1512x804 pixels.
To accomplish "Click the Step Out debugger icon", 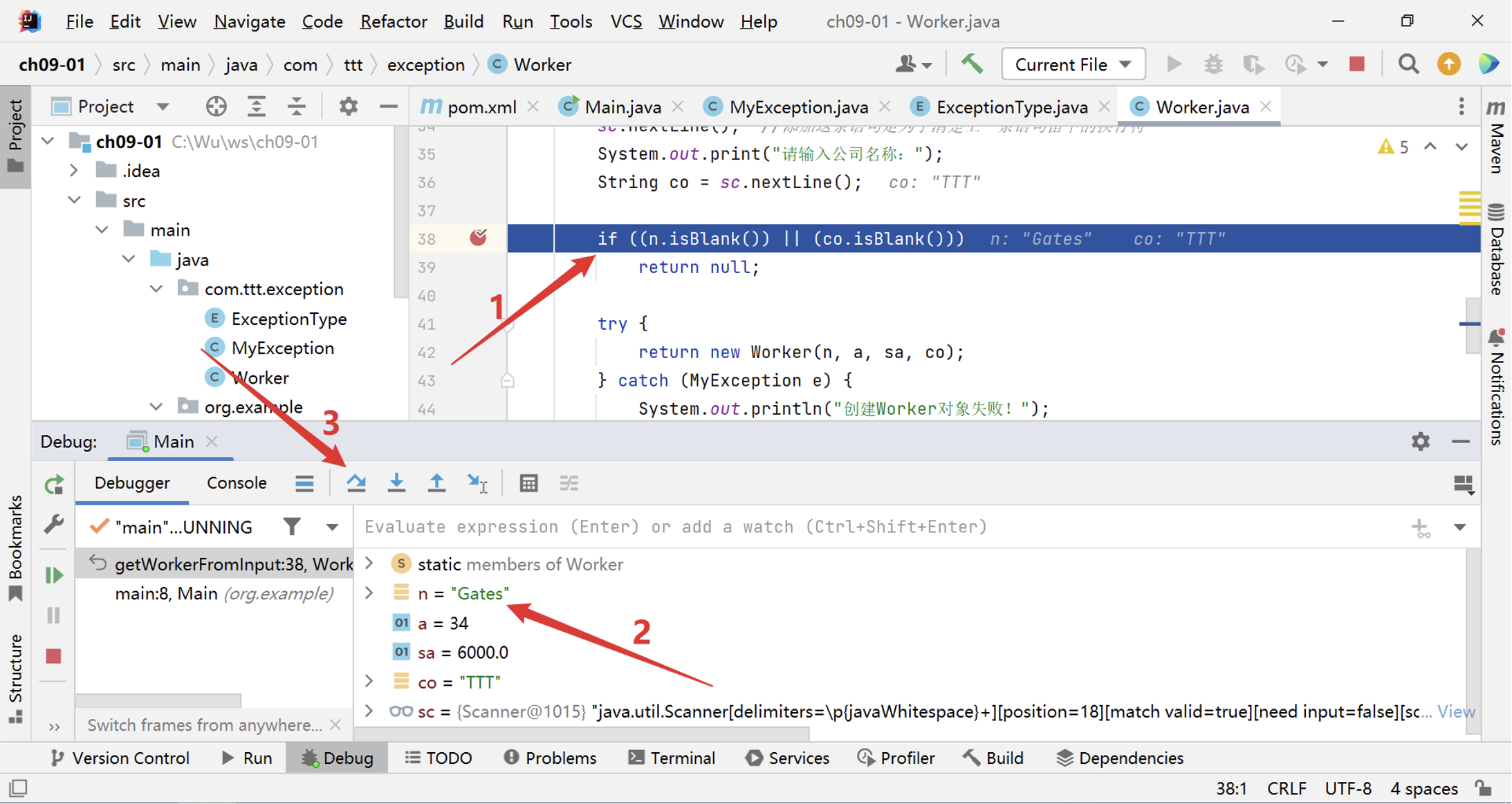I will [436, 483].
